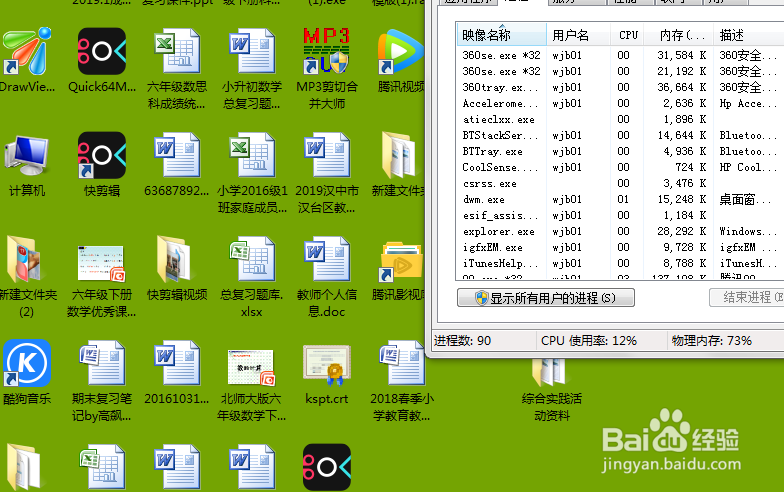Select the 酷狗音乐 shortcut

[26, 372]
